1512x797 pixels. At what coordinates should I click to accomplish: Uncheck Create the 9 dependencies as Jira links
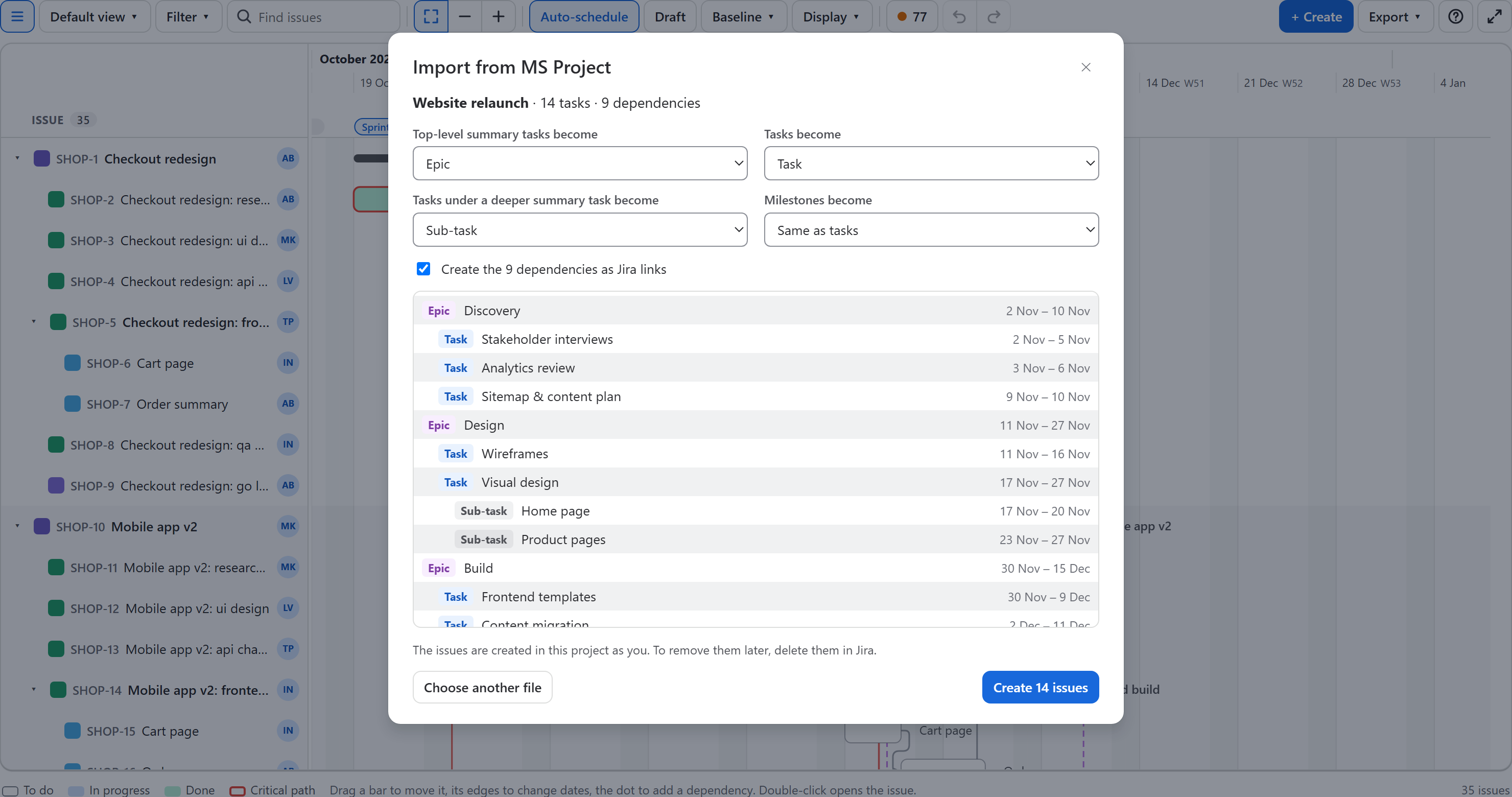(423, 269)
